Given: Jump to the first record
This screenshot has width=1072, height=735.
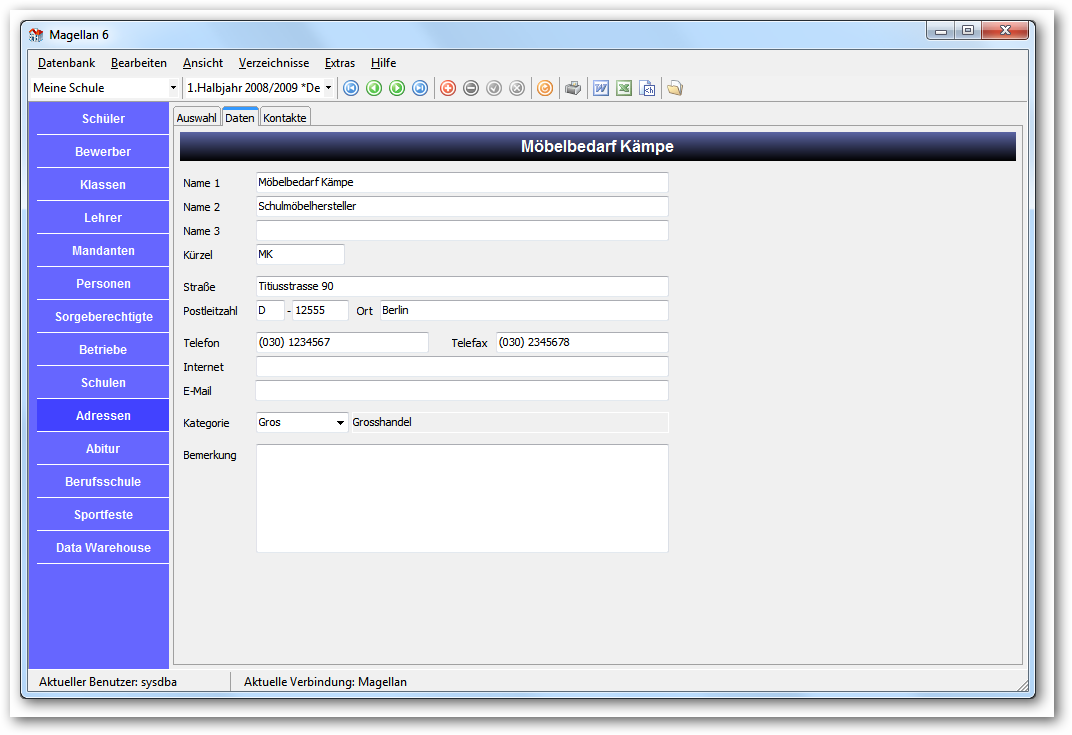Looking at the screenshot, I should point(351,88).
